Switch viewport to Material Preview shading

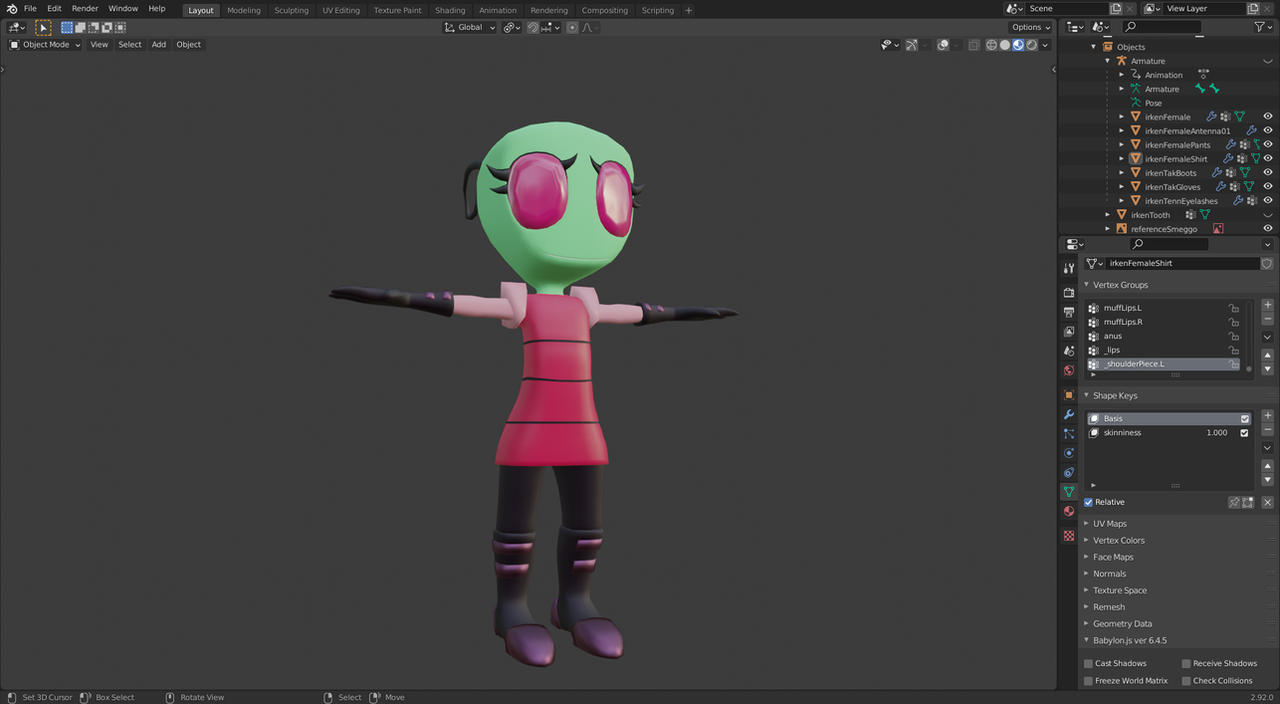coord(1018,44)
